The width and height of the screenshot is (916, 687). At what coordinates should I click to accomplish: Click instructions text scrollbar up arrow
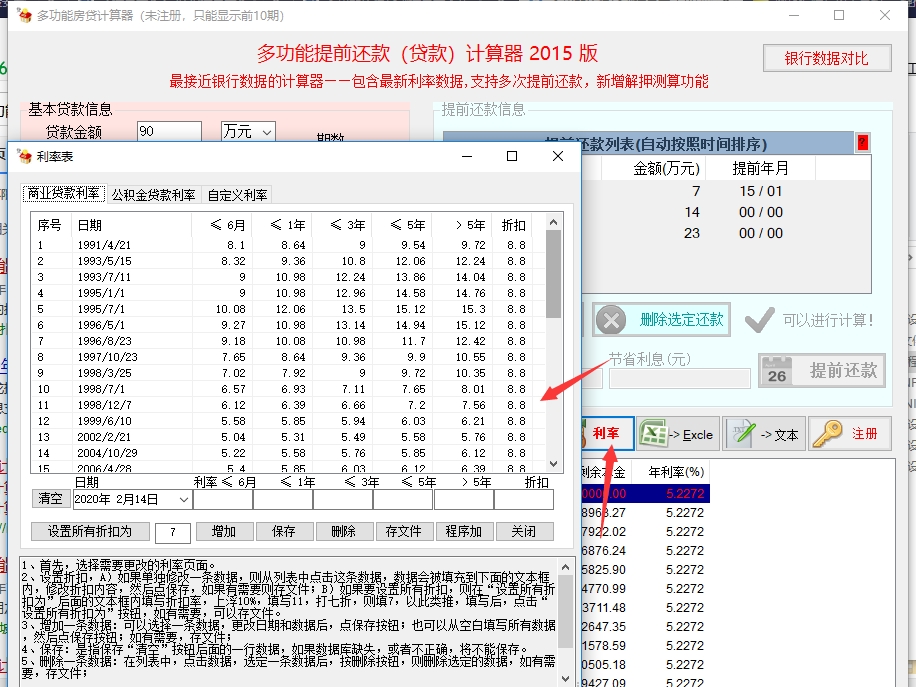[565, 567]
